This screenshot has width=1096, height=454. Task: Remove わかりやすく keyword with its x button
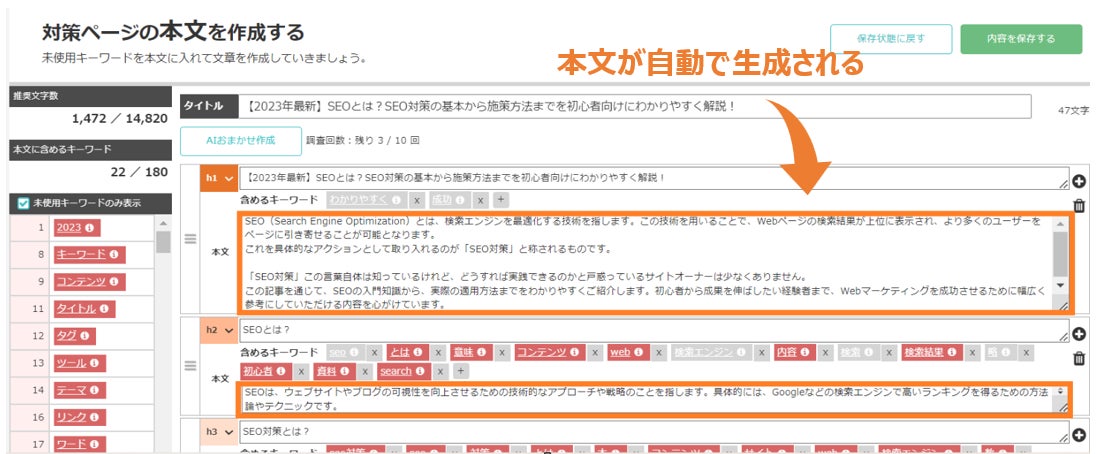click(416, 200)
